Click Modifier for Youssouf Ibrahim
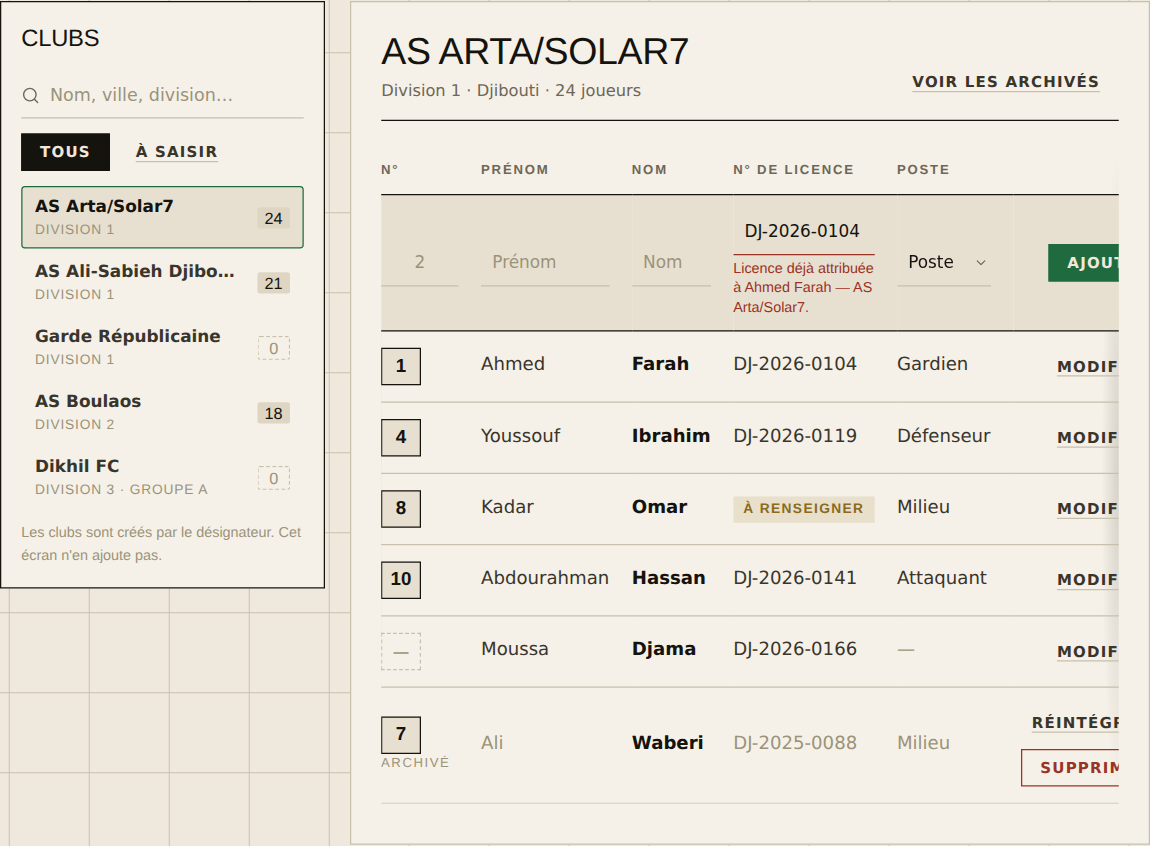 (1088, 438)
